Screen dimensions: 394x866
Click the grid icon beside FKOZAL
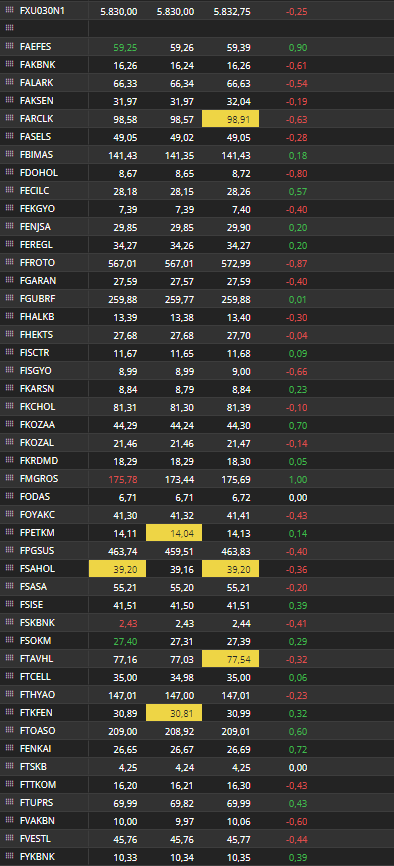click(x=9, y=443)
